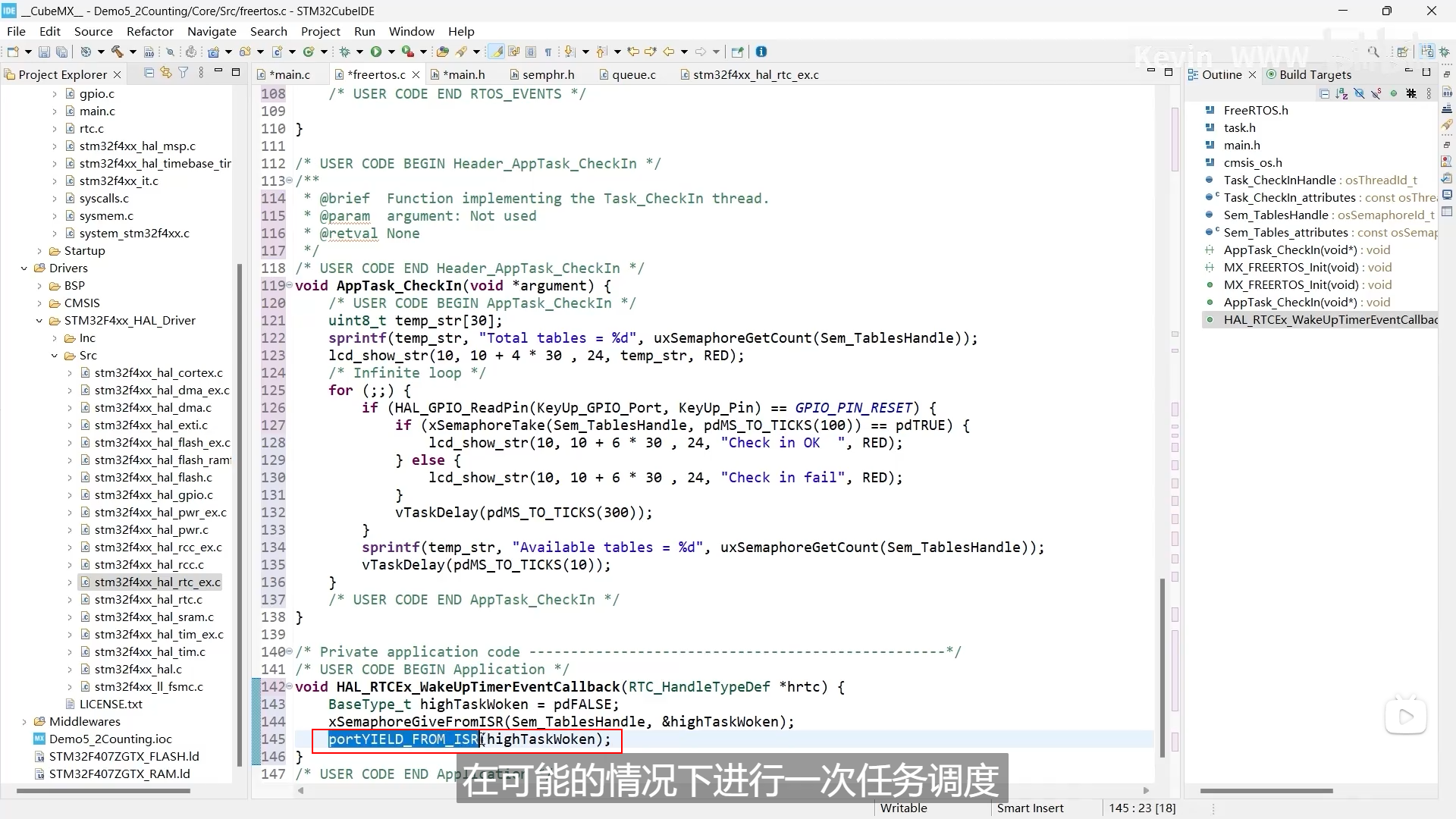
Task: Click the New file toolbar icon
Action: click(x=13, y=52)
